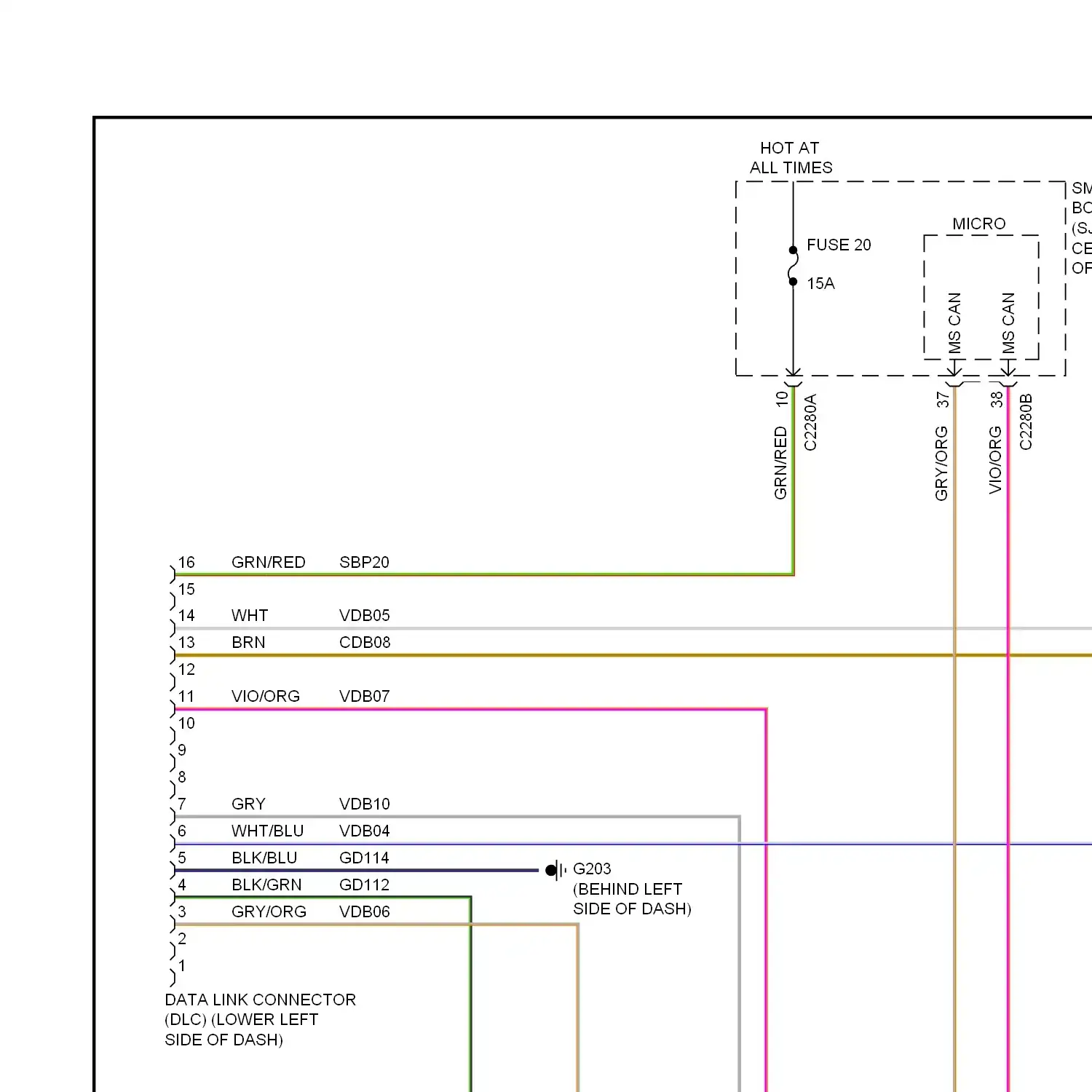Click the FUSE 20 label
1092x1092 pixels.
tap(839, 245)
